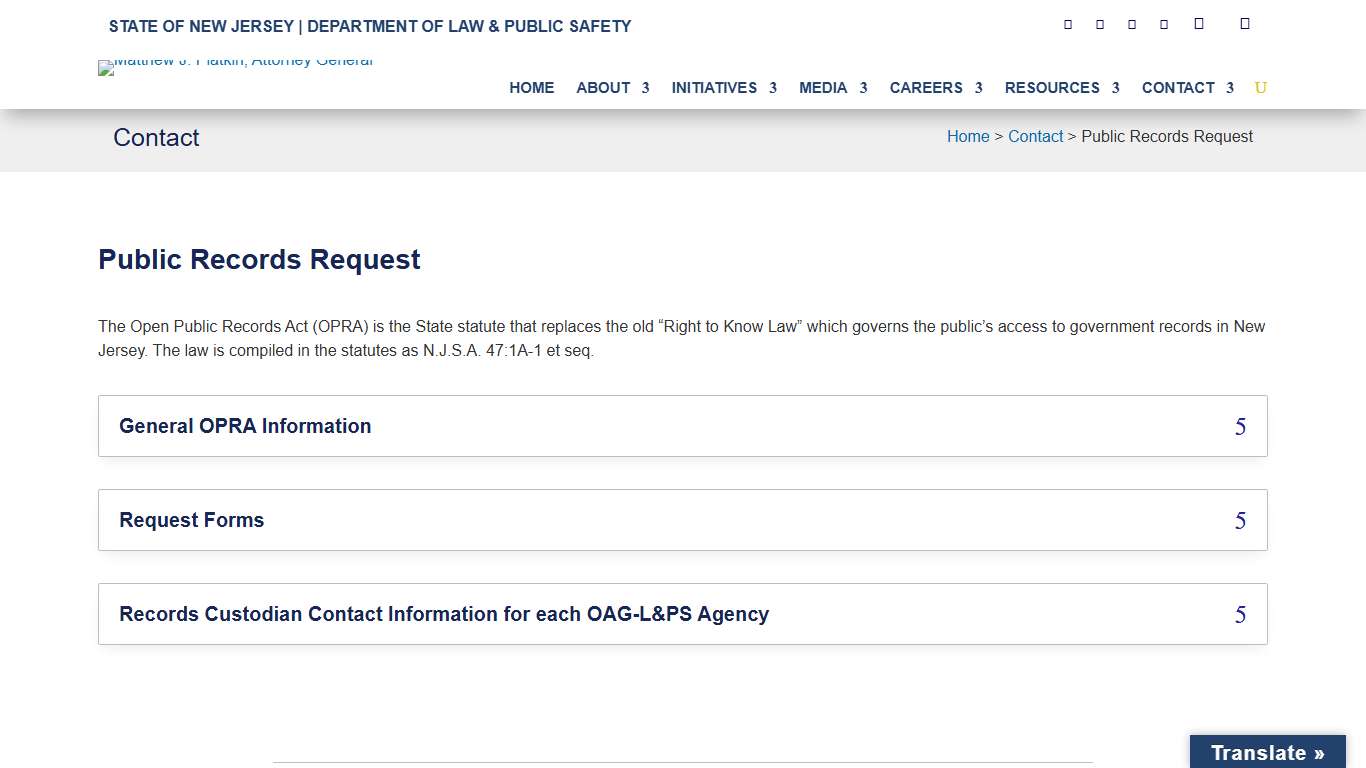Screen dimensions: 1366x768
Task: Click the Contact breadcrumb link
Action: tap(1036, 136)
